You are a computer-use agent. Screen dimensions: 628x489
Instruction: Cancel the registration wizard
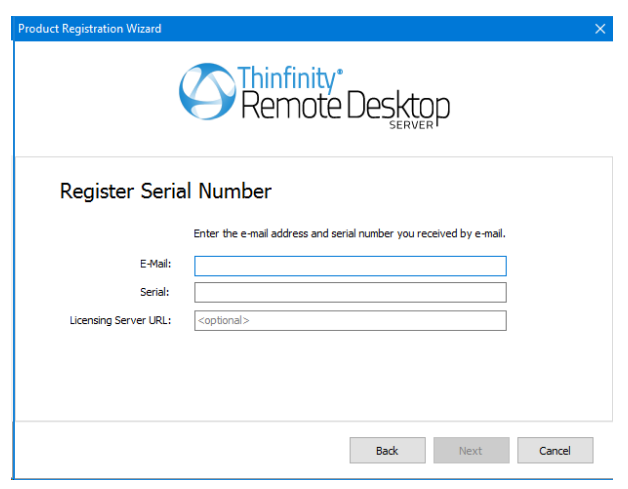(x=555, y=451)
